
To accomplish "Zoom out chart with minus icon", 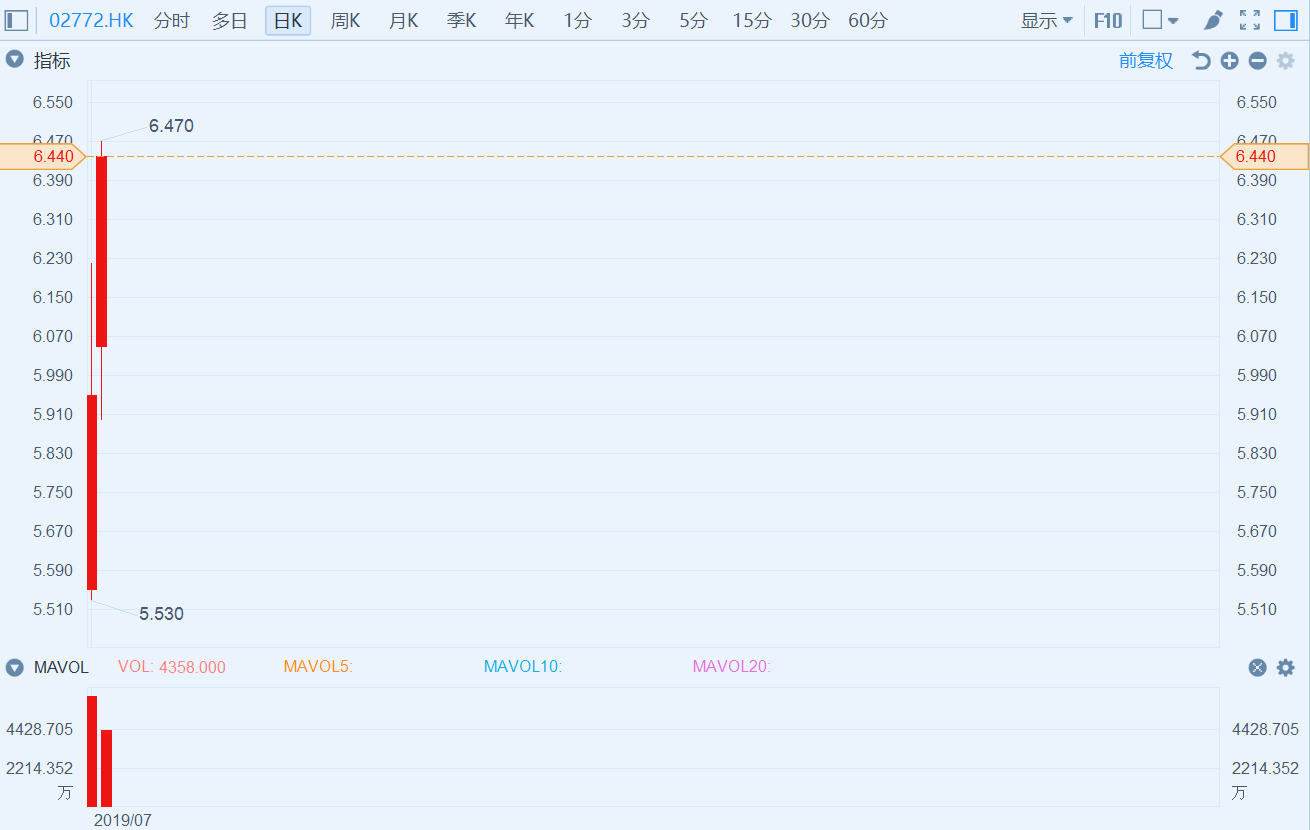I will pyautogui.click(x=1257, y=61).
